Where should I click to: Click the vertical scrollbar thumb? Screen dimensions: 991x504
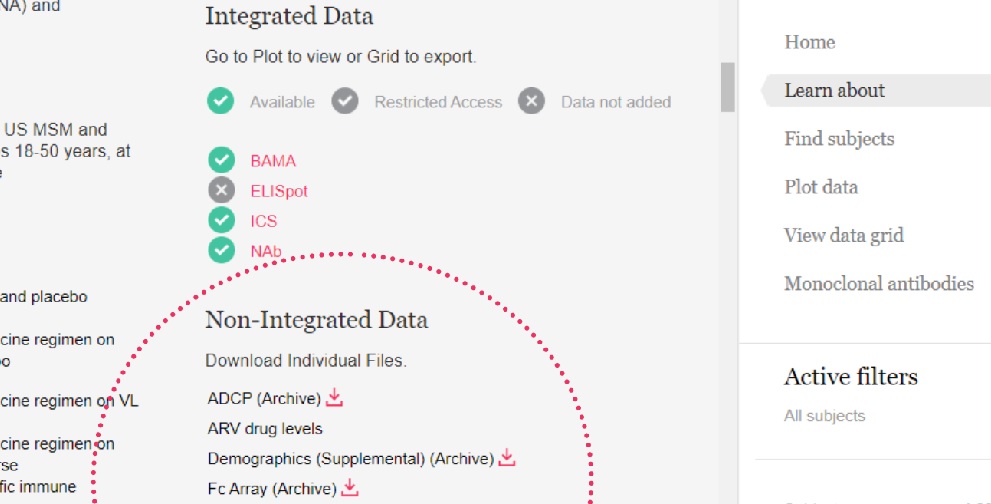pos(727,87)
